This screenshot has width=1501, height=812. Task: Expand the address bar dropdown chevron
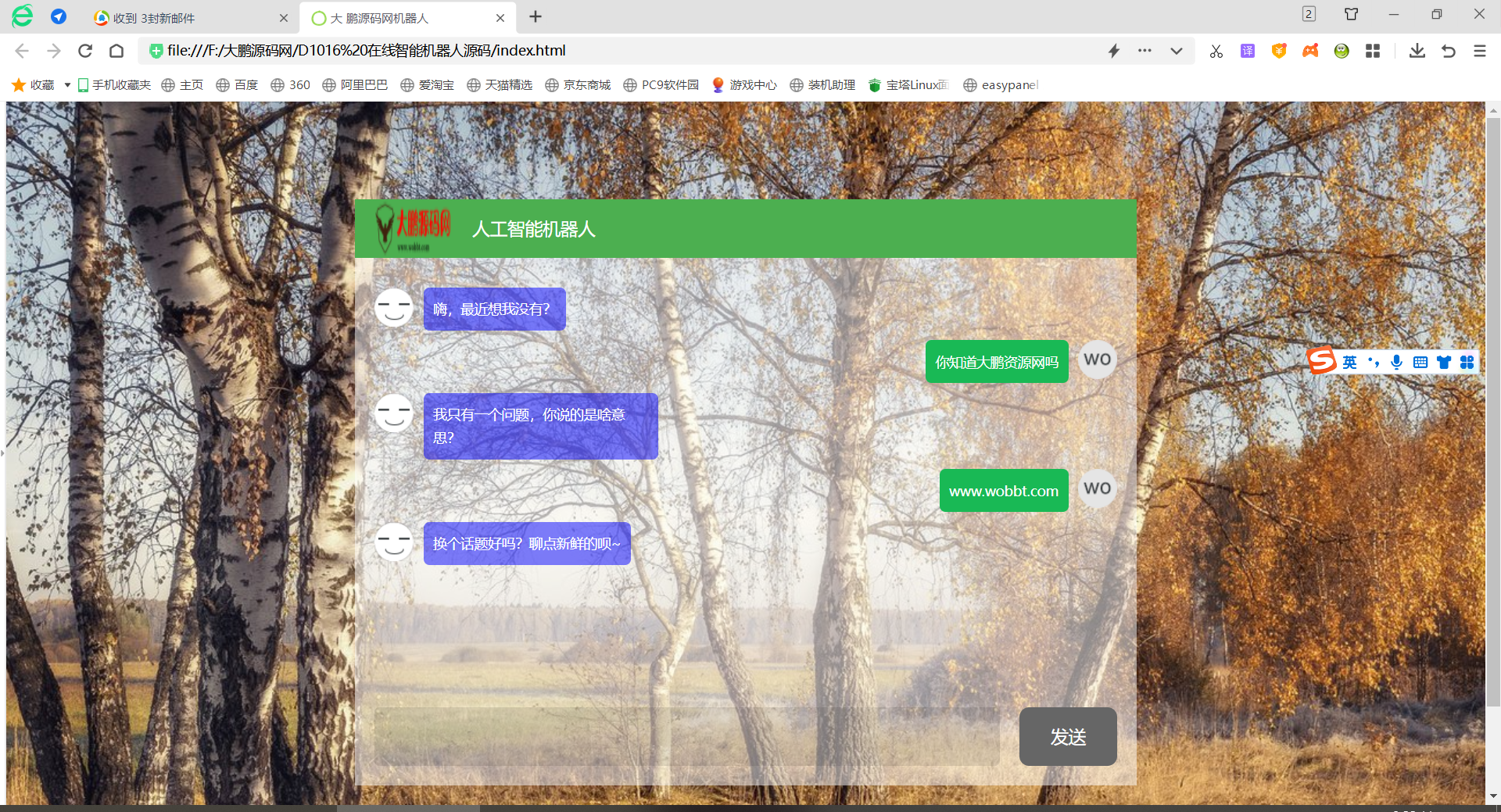pos(1177,52)
